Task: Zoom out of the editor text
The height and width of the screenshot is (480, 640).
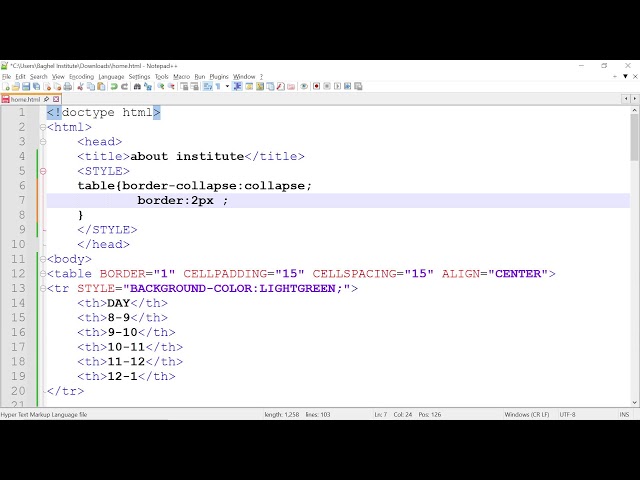Action: pos(171,86)
